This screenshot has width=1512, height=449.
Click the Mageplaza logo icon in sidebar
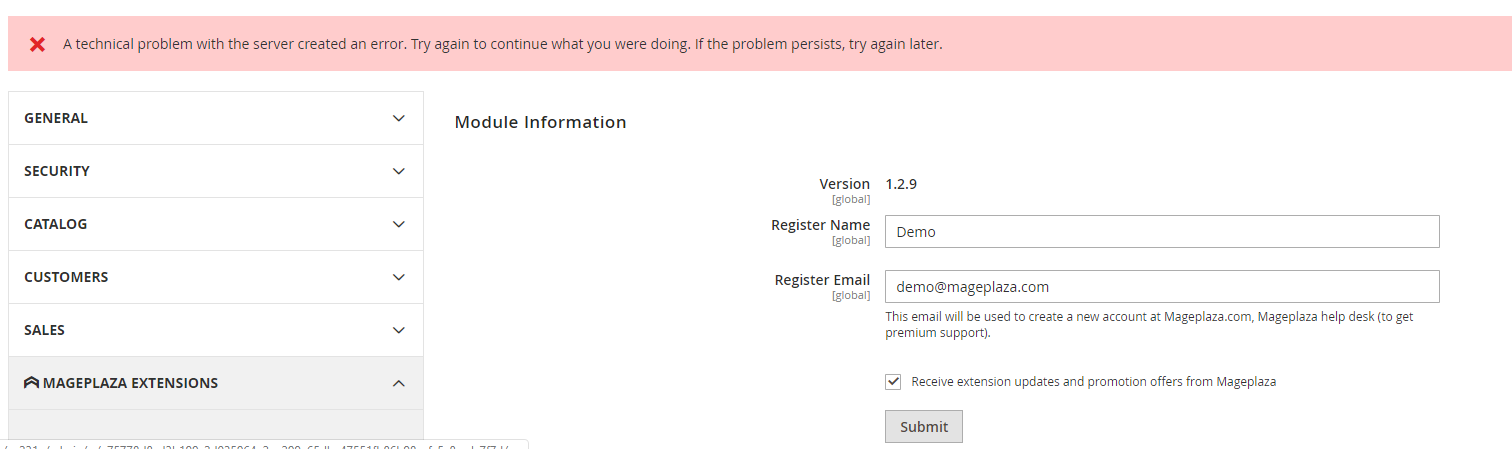click(x=31, y=383)
